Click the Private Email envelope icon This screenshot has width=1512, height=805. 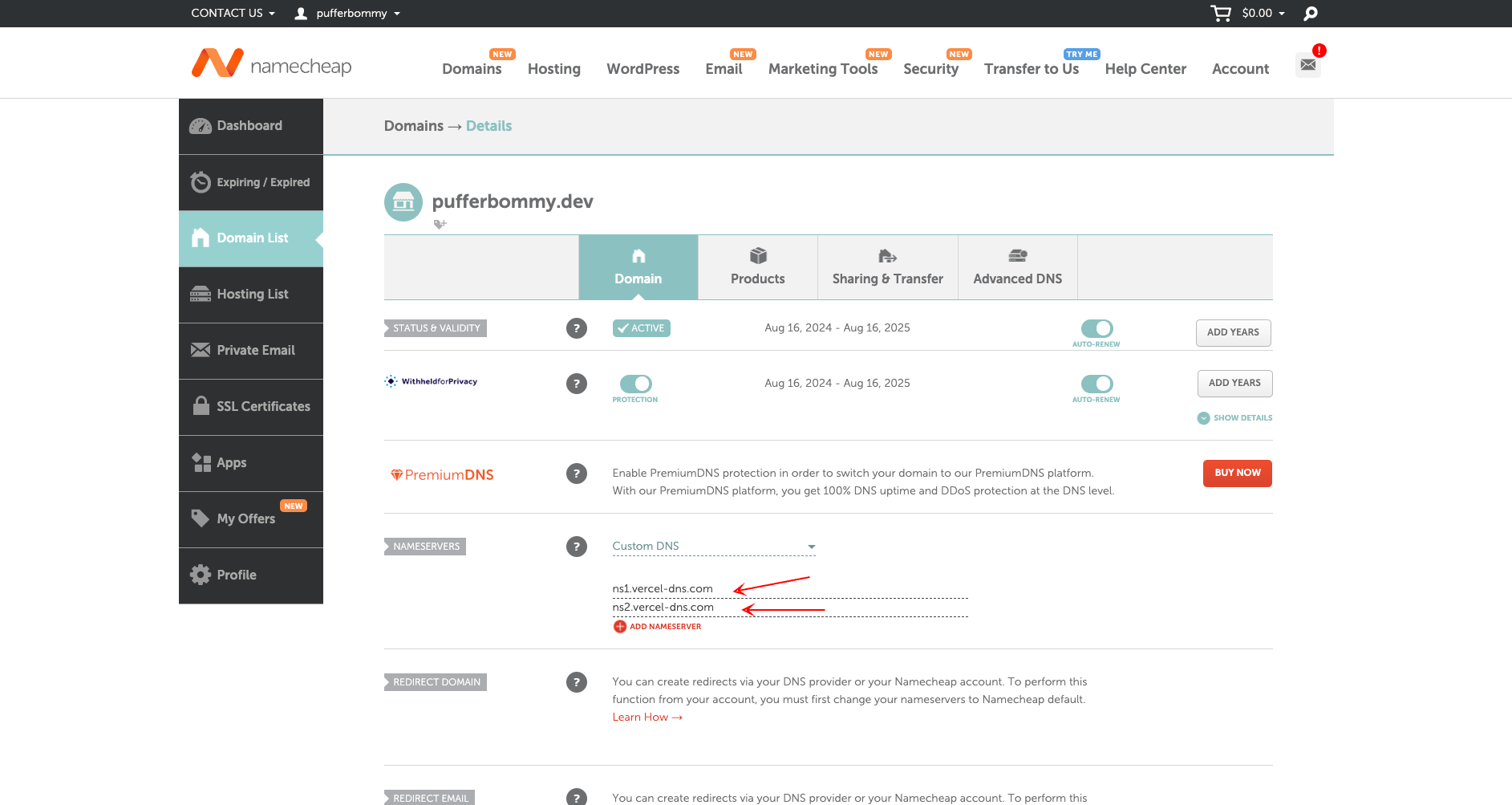click(x=201, y=350)
